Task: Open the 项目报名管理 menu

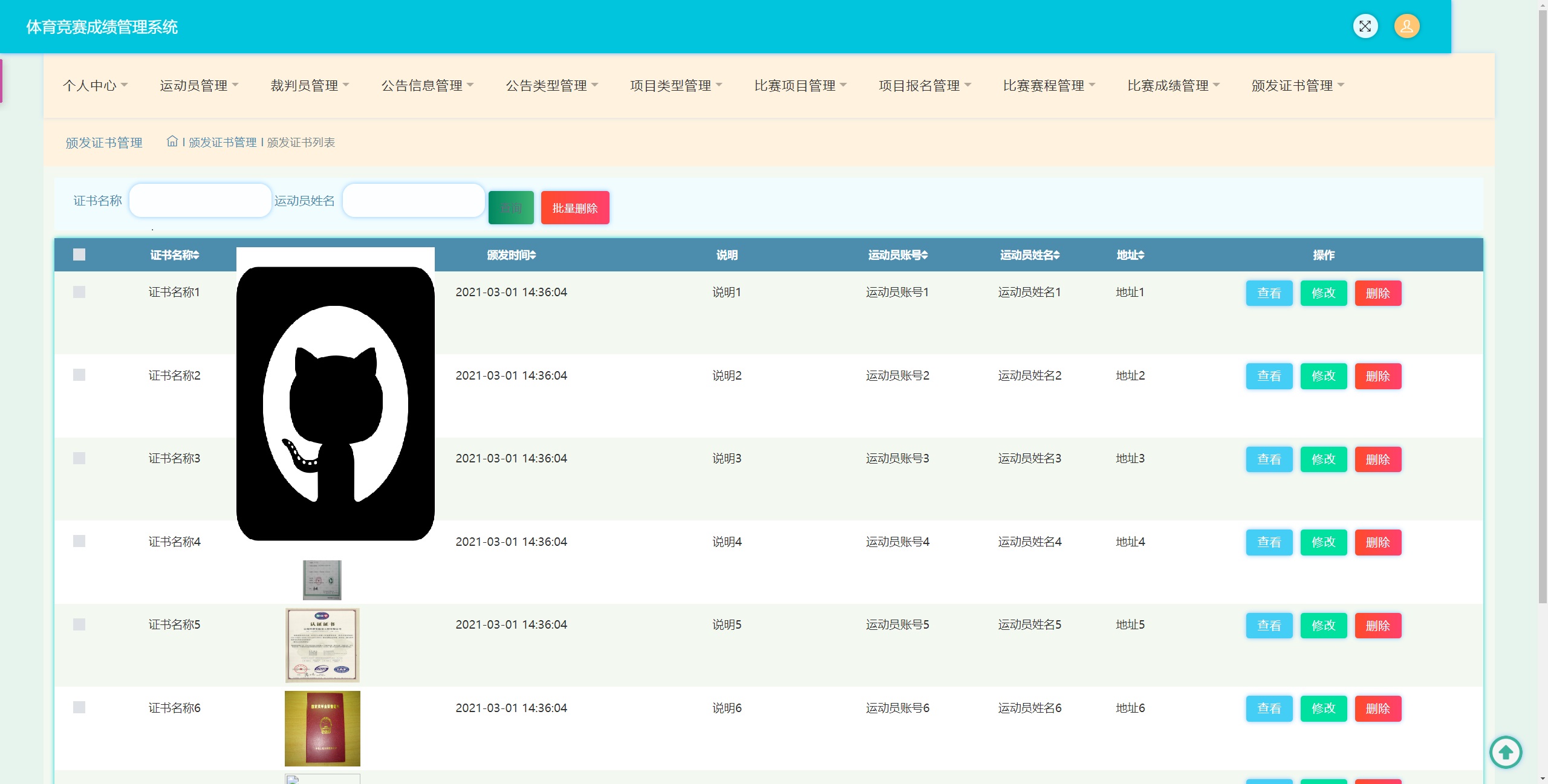Action: pyautogui.click(x=925, y=85)
